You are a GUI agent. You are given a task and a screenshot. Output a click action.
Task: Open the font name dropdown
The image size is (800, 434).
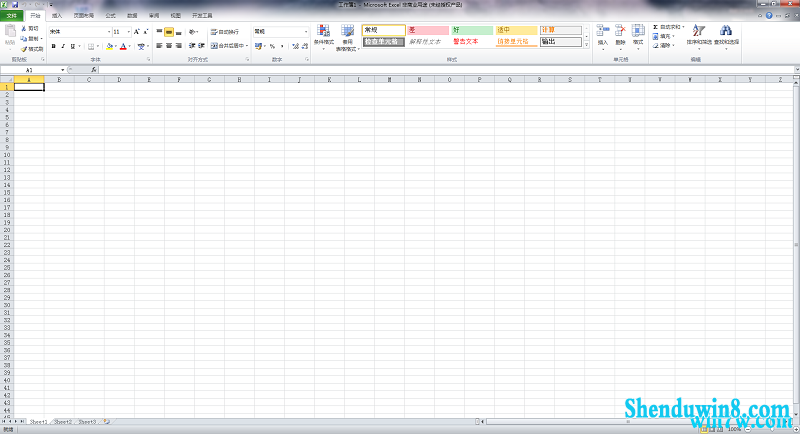pos(109,32)
